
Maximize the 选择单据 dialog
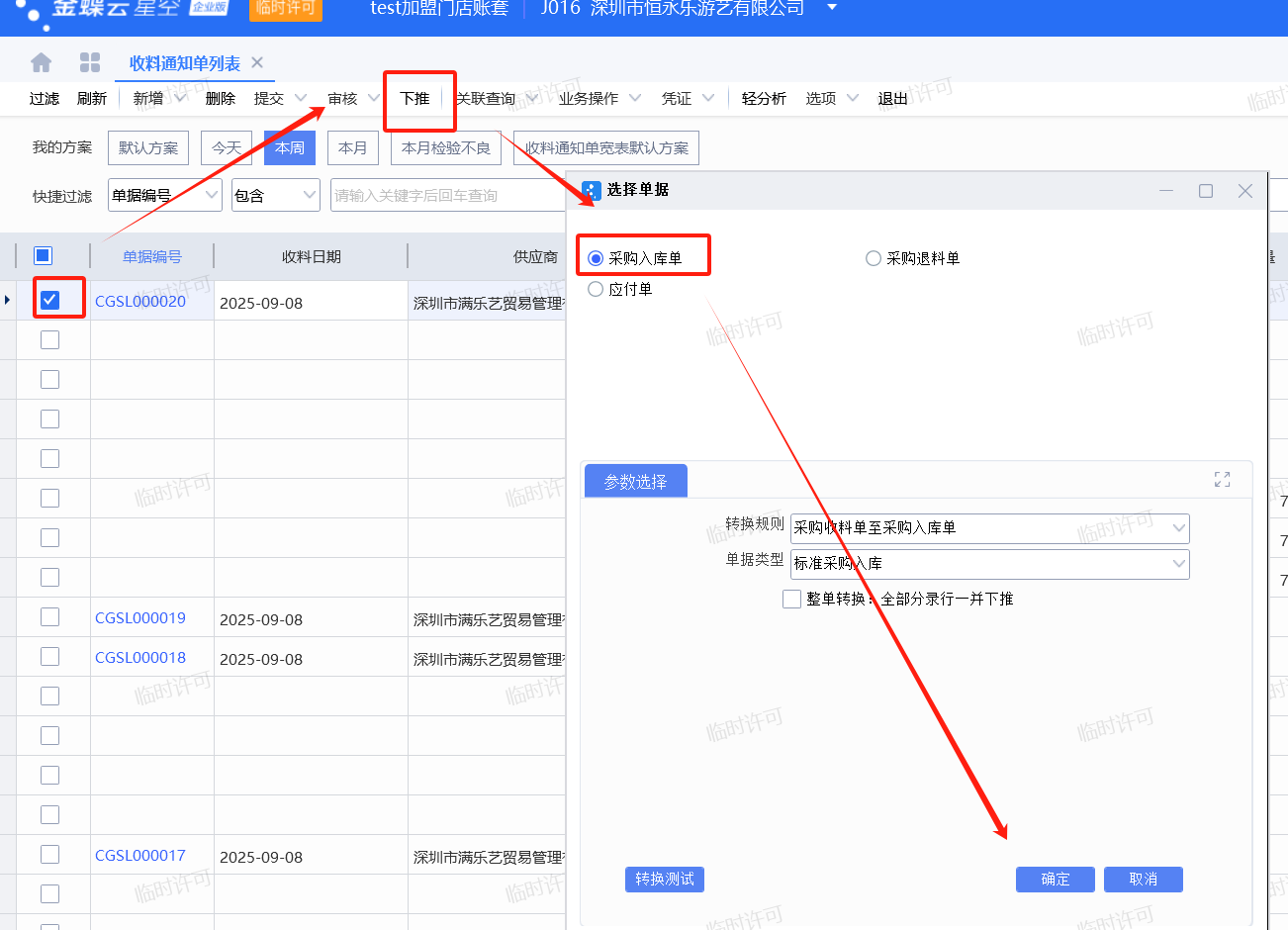tap(1205, 191)
